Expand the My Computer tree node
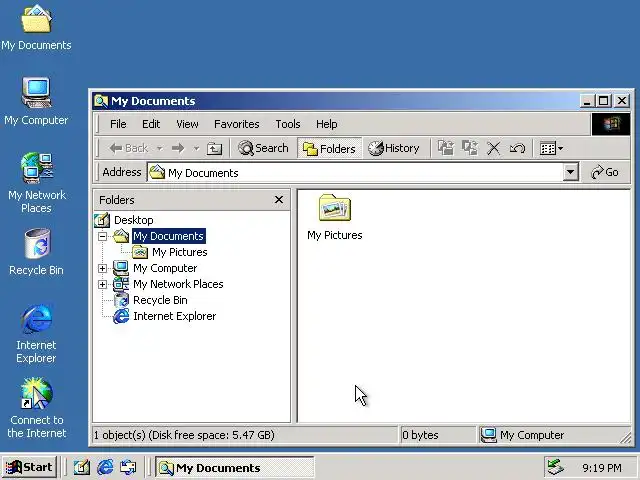Screen dimensions: 640x480 102,268
